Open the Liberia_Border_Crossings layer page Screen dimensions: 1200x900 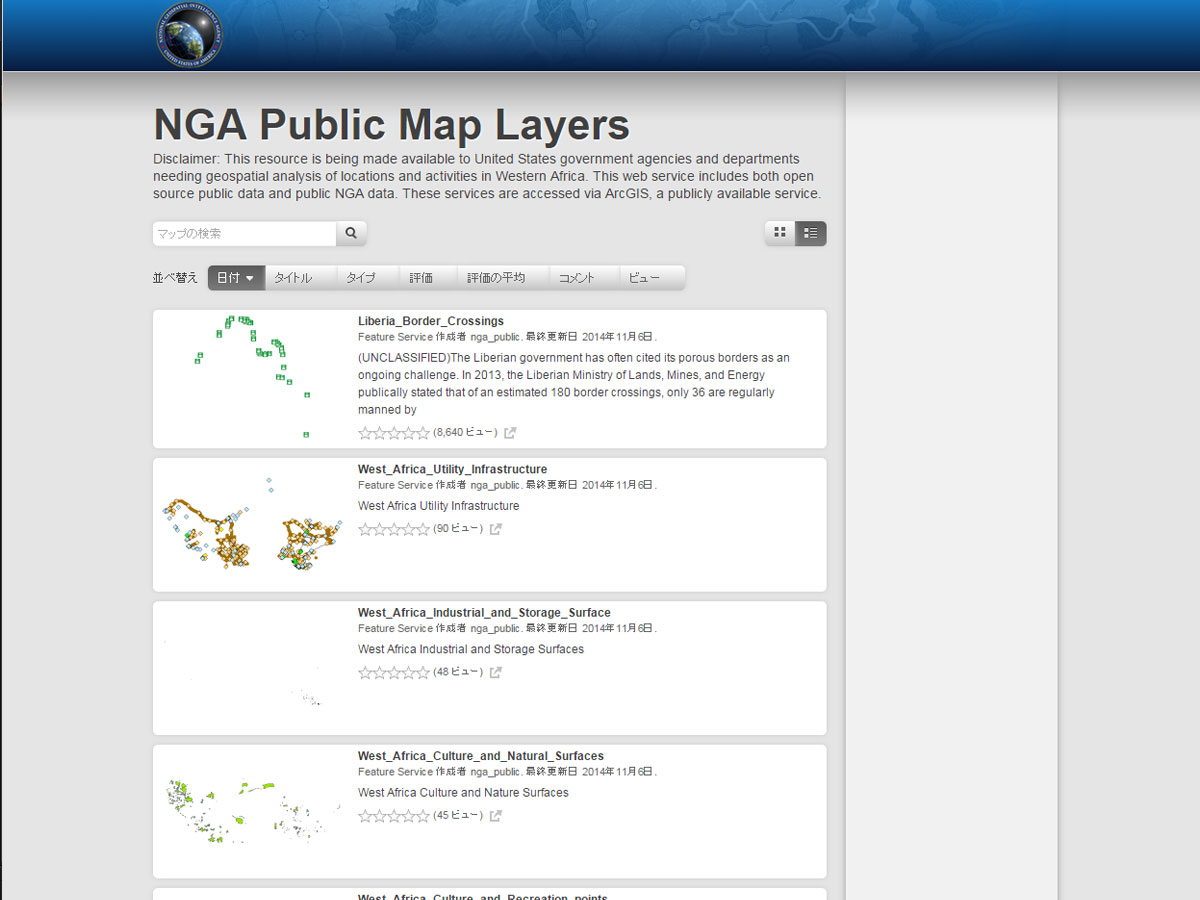pos(431,321)
